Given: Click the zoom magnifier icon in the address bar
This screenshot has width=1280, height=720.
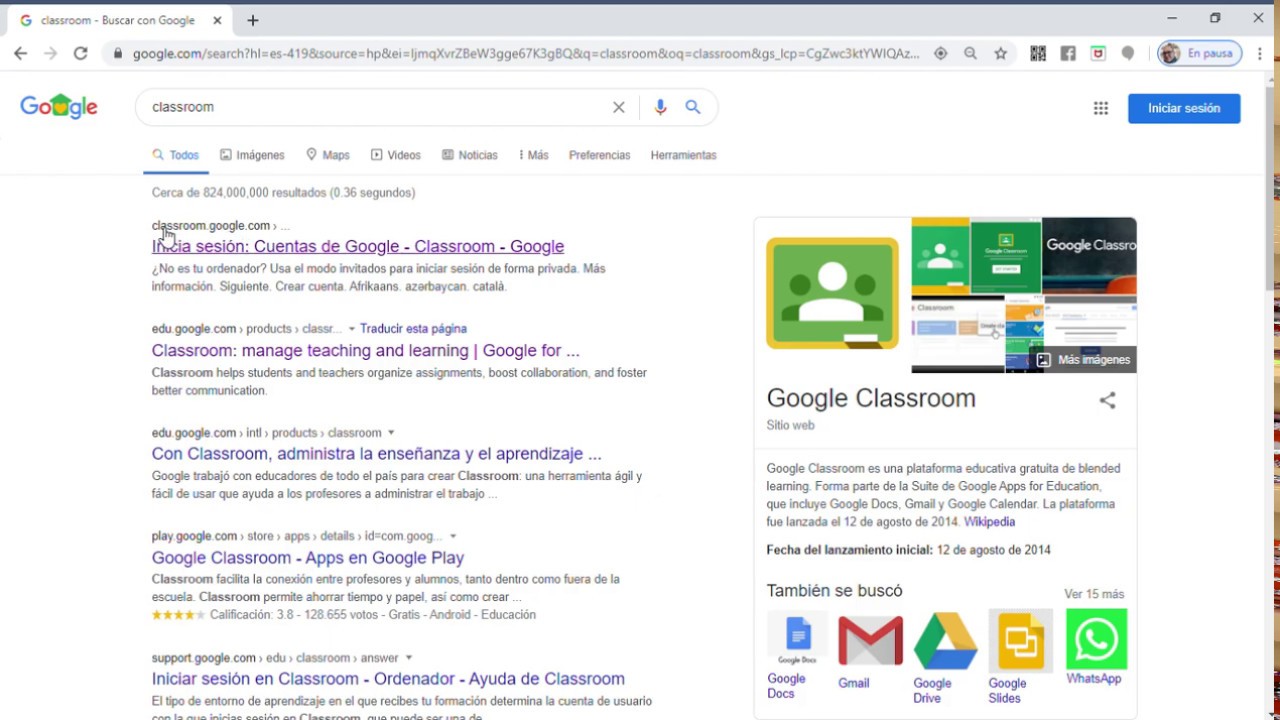Looking at the screenshot, I should 970,54.
